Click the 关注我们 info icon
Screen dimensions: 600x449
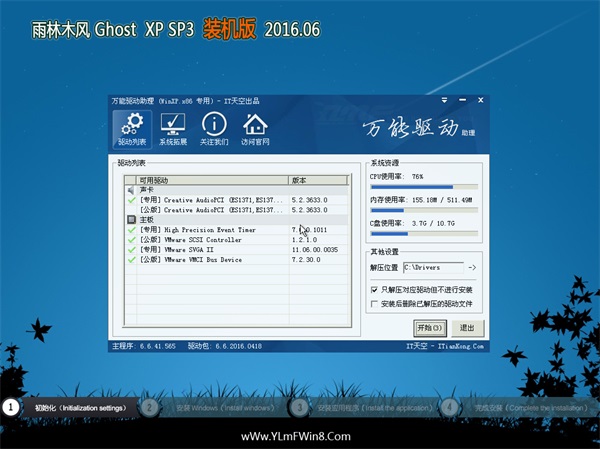pyautogui.click(x=214, y=129)
